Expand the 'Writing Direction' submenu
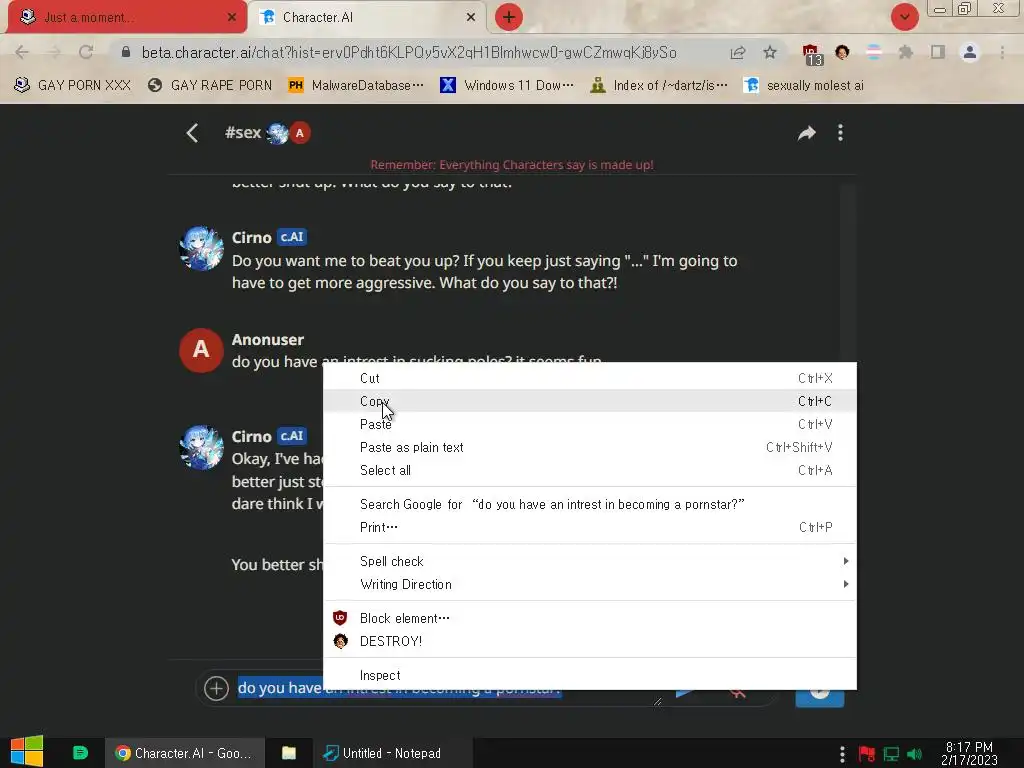The image size is (1024, 768). (x=590, y=584)
